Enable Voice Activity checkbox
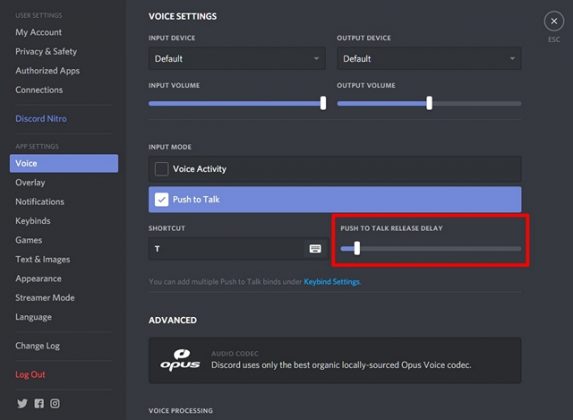573x420 pixels. (161, 169)
